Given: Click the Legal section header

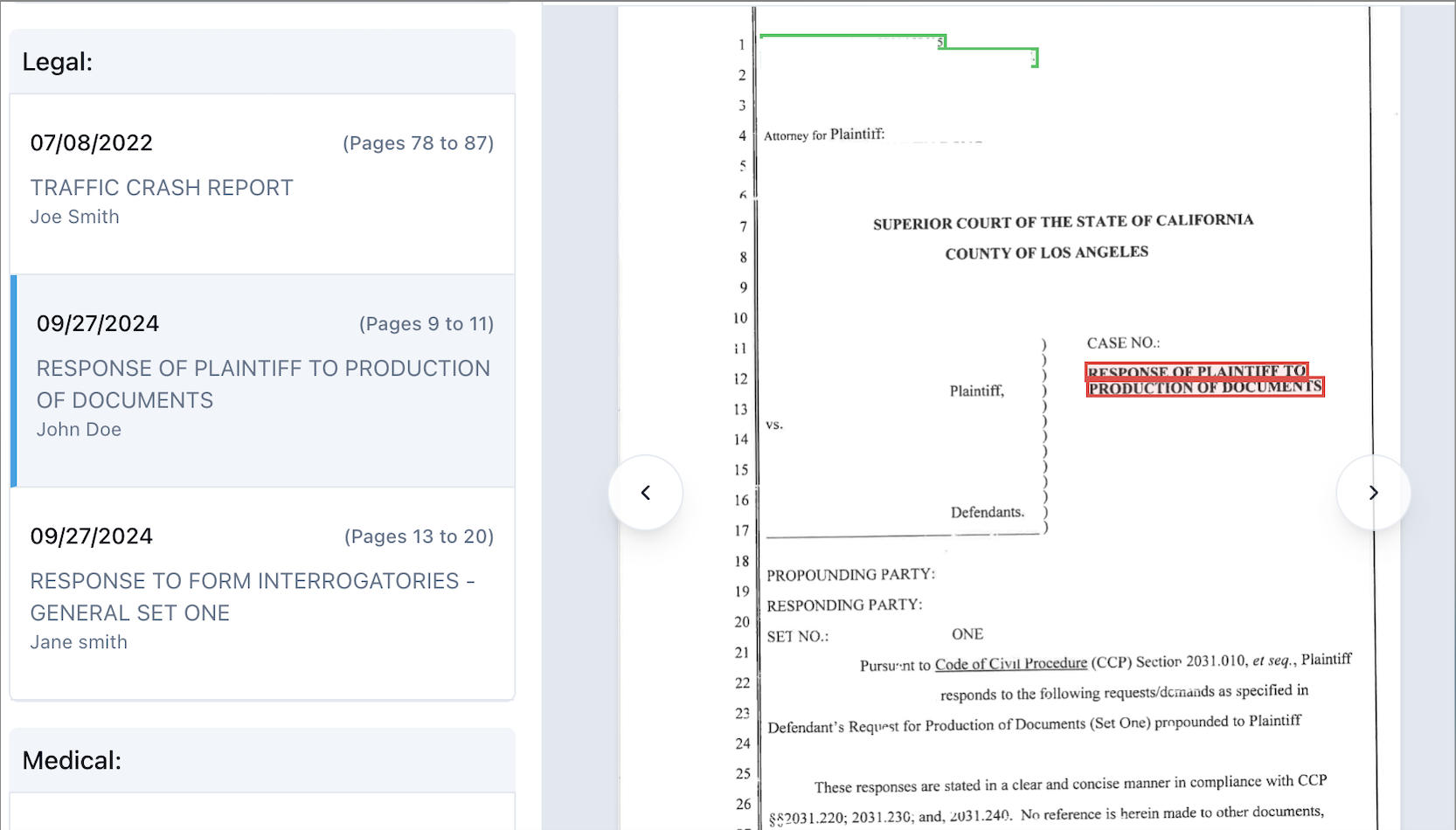Looking at the screenshot, I should (x=58, y=62).
